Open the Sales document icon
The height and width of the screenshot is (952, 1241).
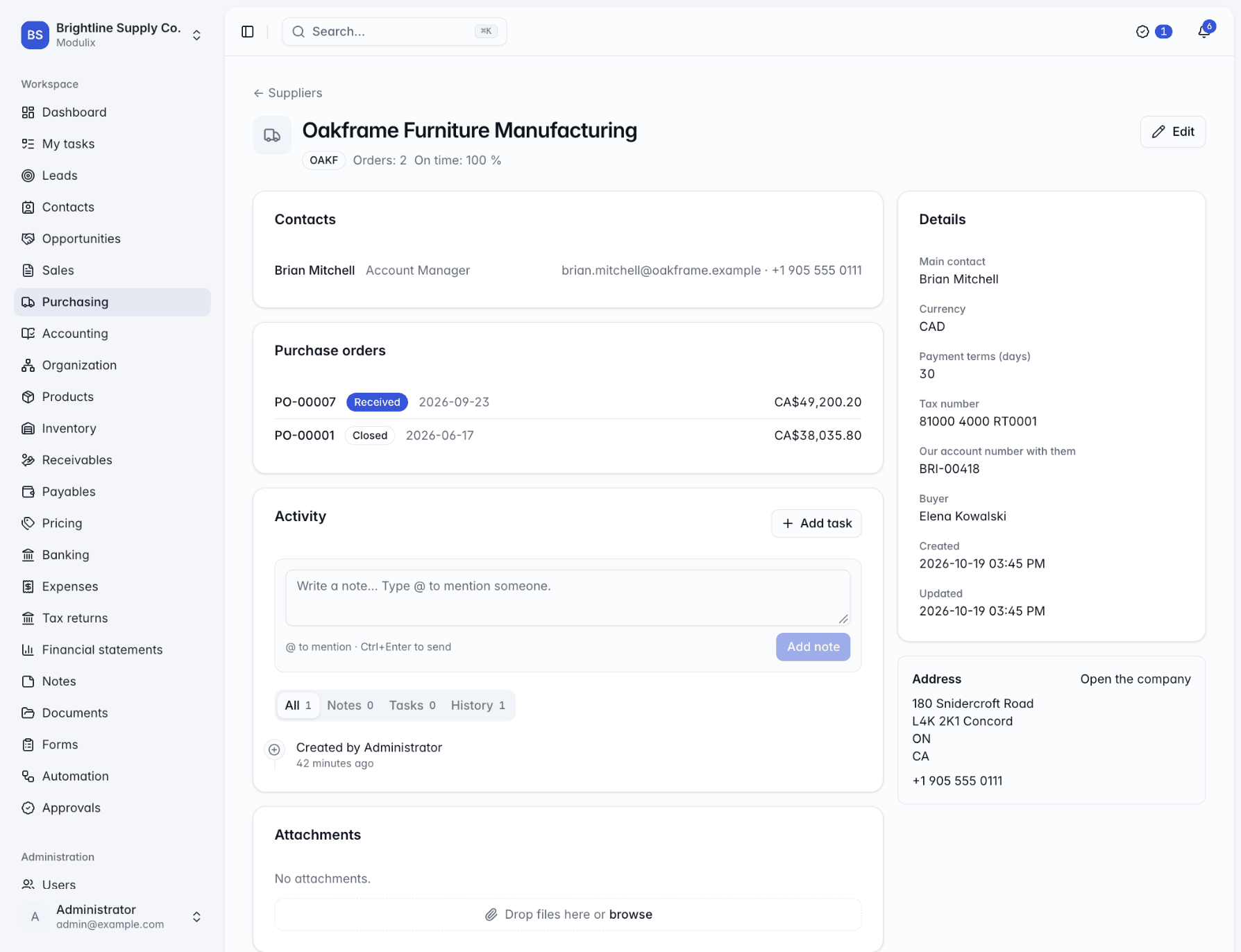pos(28,270)
